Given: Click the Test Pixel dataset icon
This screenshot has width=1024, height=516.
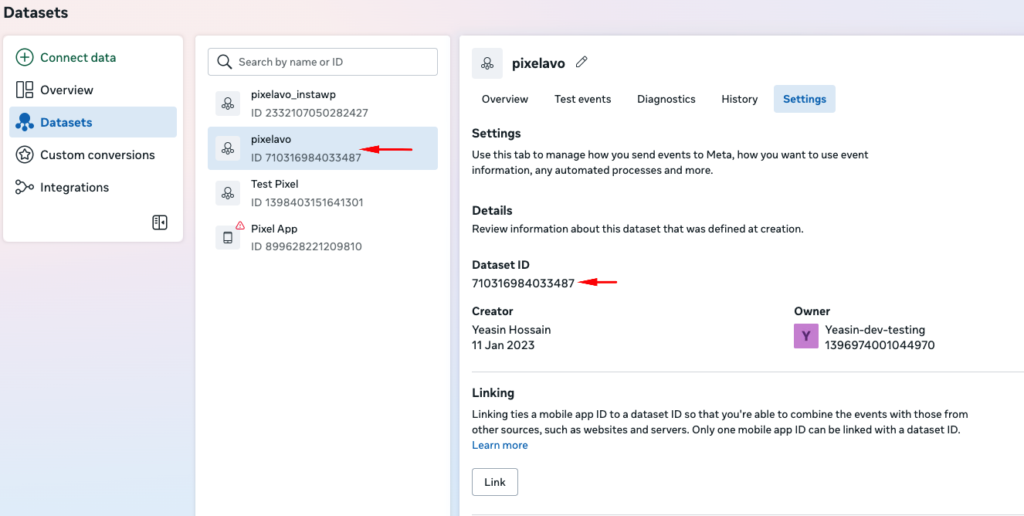Looking at the screenshot, I should coord(228,193).
